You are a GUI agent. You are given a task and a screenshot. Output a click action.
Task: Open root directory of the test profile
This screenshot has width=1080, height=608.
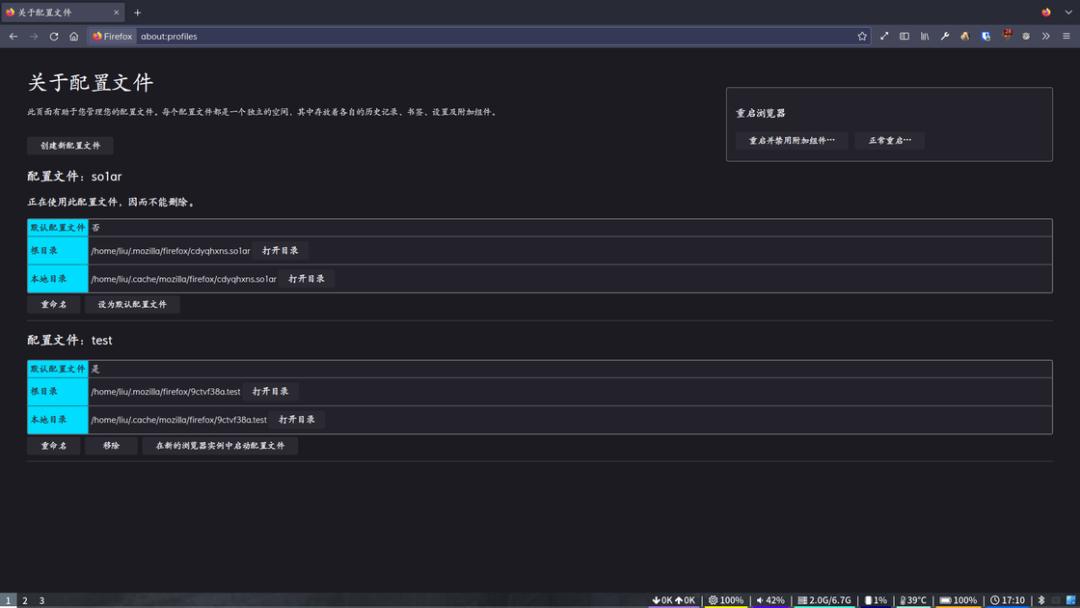click(270, 391)
